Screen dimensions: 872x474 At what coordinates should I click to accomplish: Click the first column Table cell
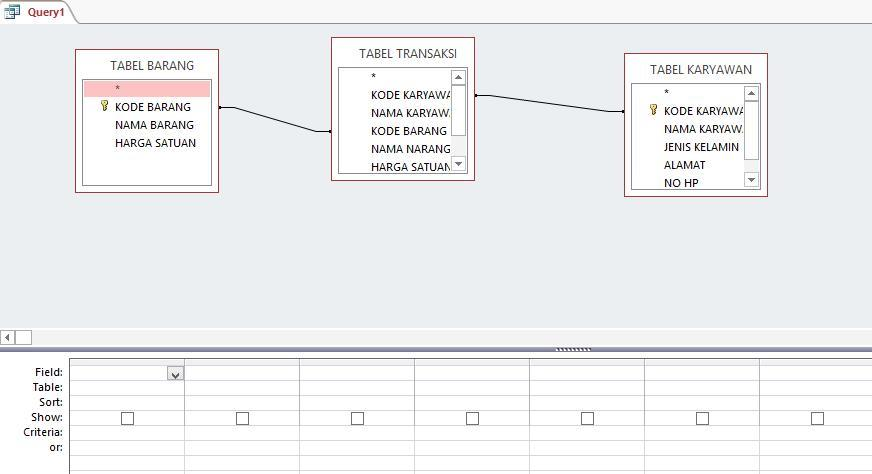point(127,388)
